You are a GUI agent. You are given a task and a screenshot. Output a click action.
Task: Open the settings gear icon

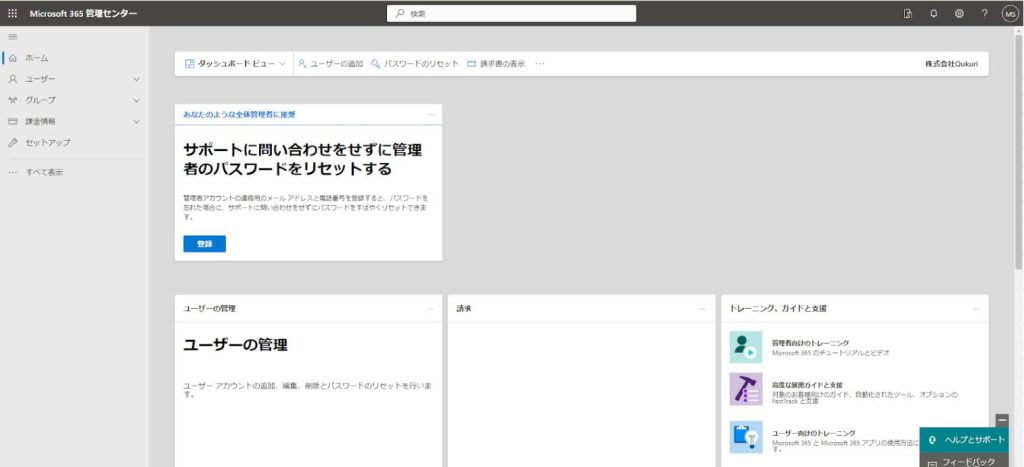(x=959, y=13)
